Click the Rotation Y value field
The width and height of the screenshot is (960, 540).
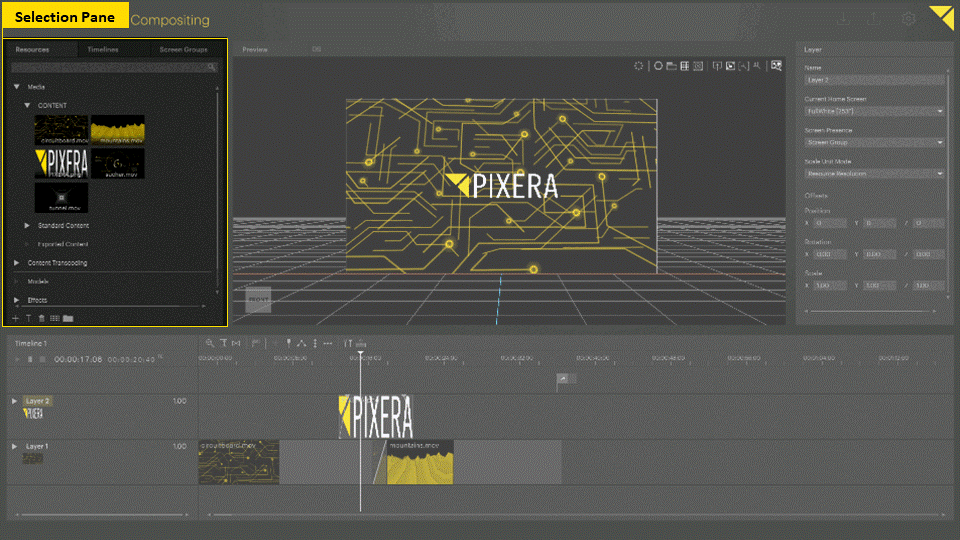tap(880, 254)
